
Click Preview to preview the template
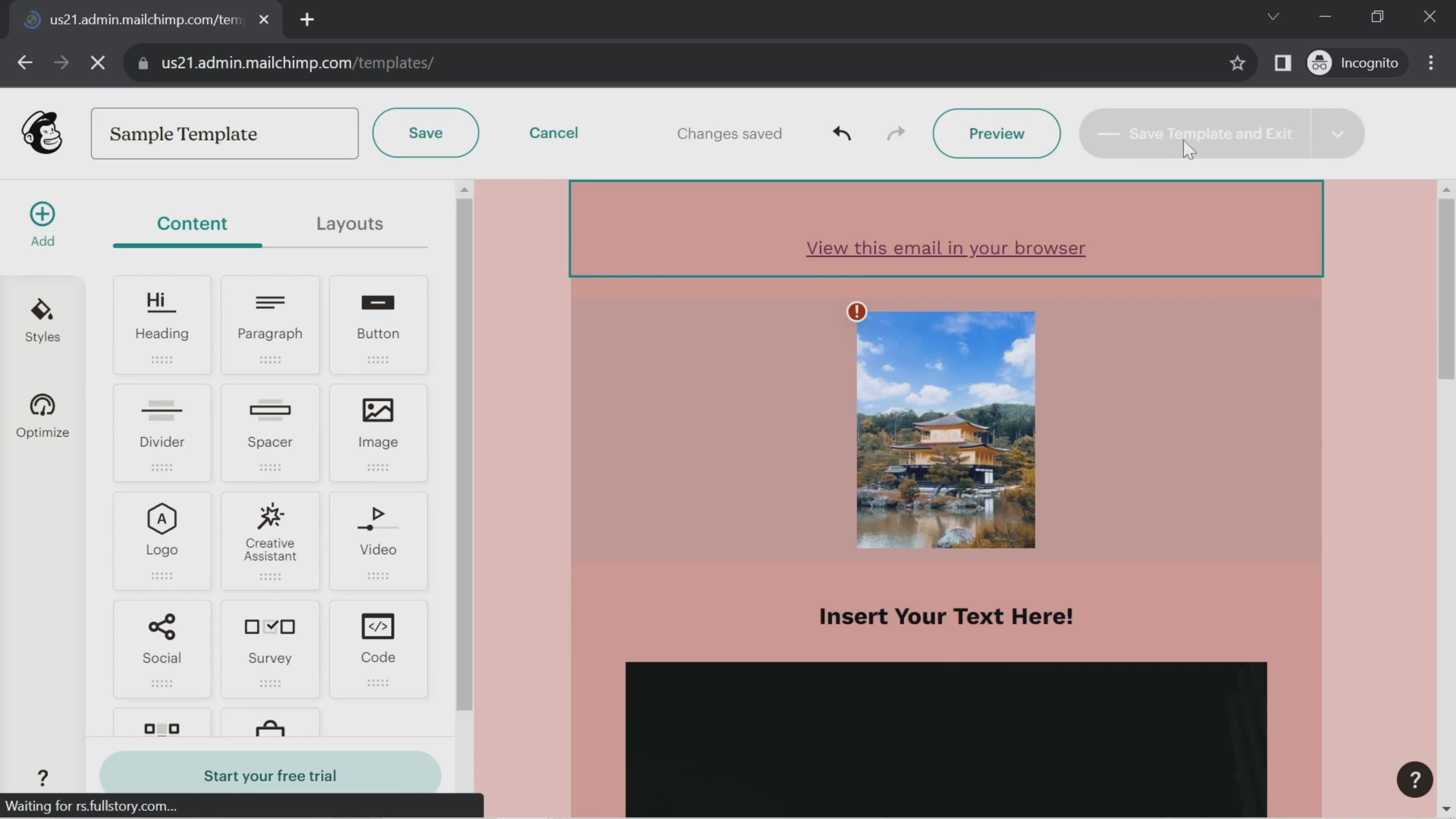[996, 133]
